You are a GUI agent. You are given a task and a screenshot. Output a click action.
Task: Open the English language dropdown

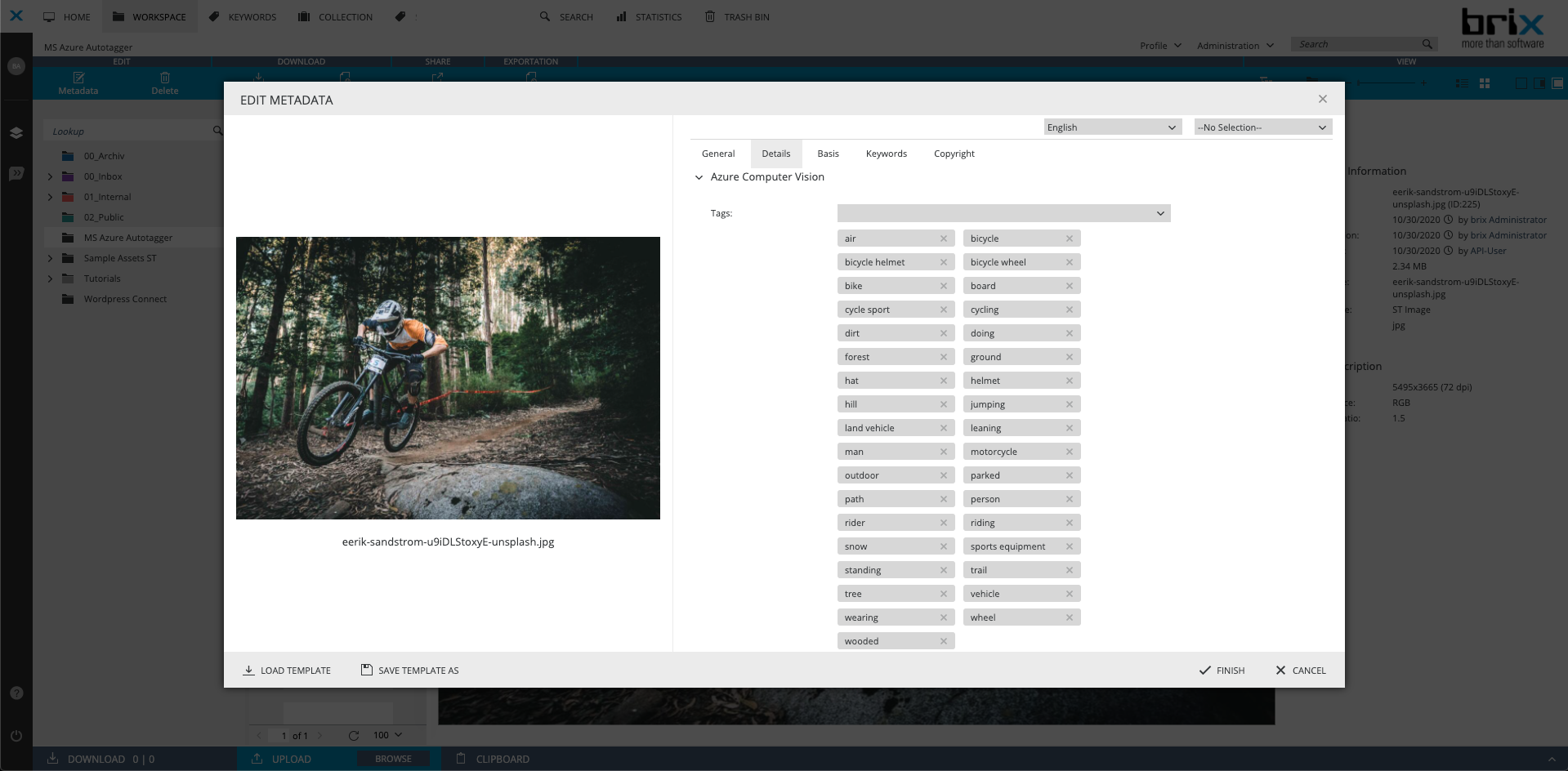pyautogui.click(x=1112, y=127)
